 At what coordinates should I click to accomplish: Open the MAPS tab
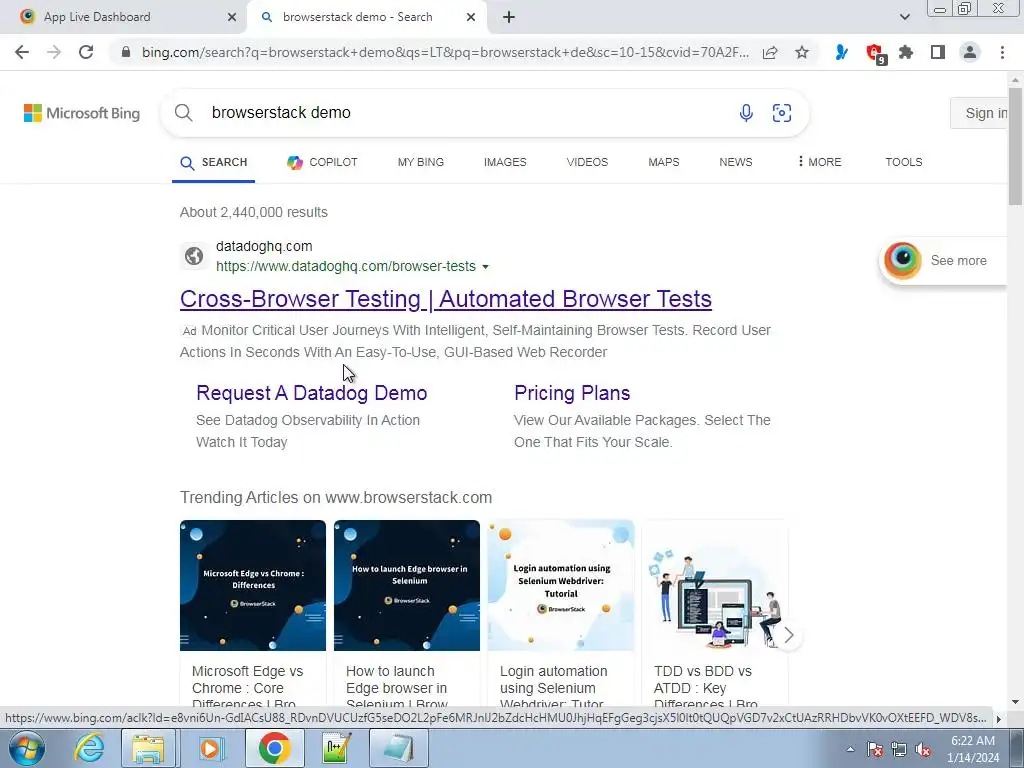(664, 162)
